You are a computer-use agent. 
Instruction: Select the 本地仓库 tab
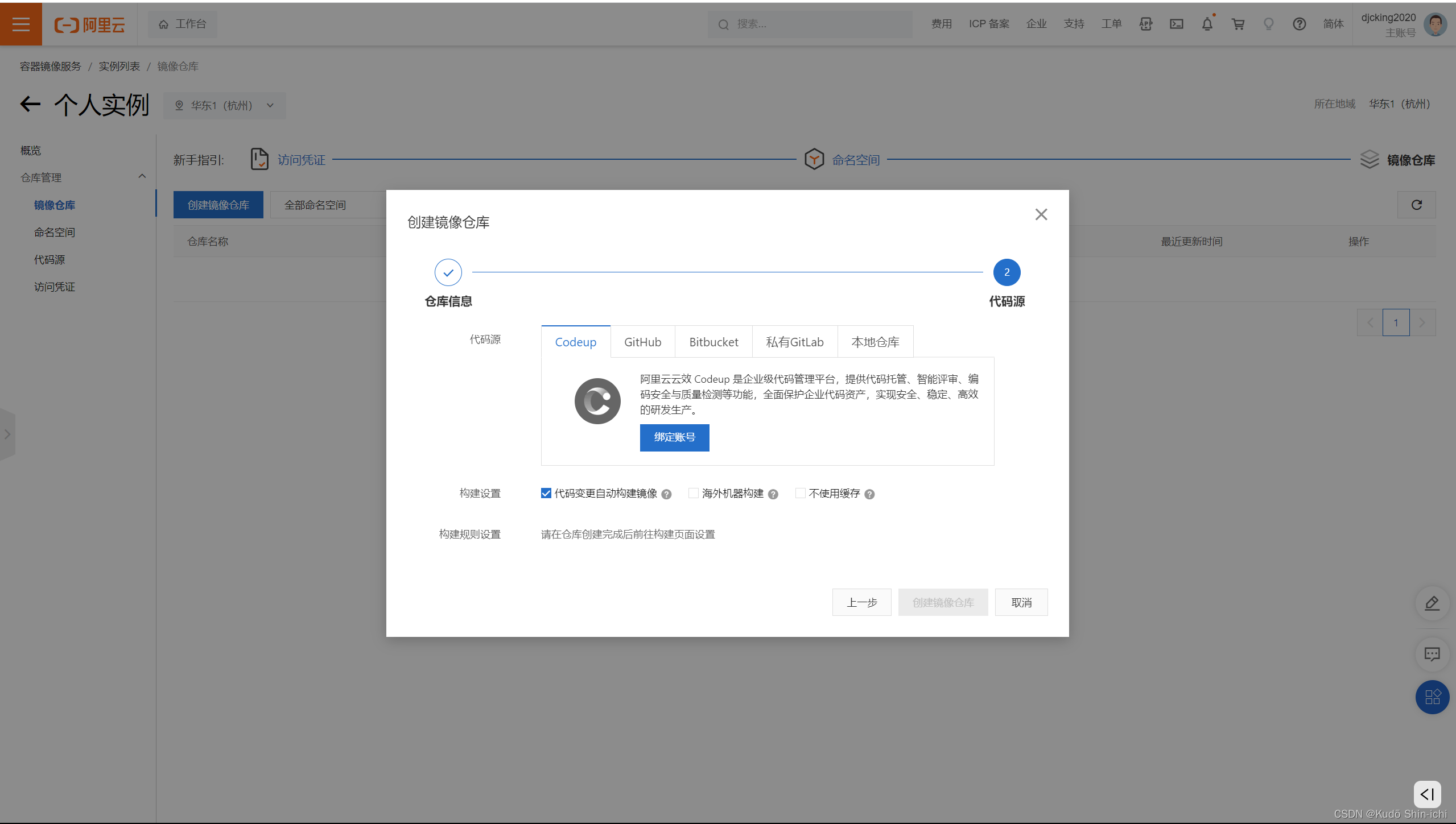coord(876,342)
